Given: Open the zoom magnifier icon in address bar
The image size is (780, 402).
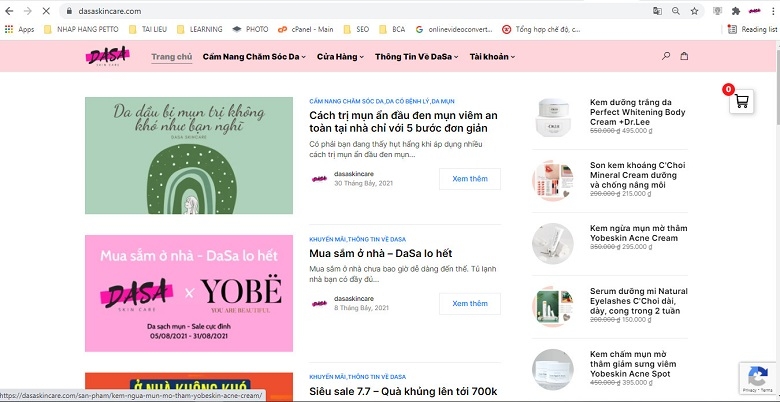Looking at the screenshot, I should pyautogui.click(x=676, y=11).
